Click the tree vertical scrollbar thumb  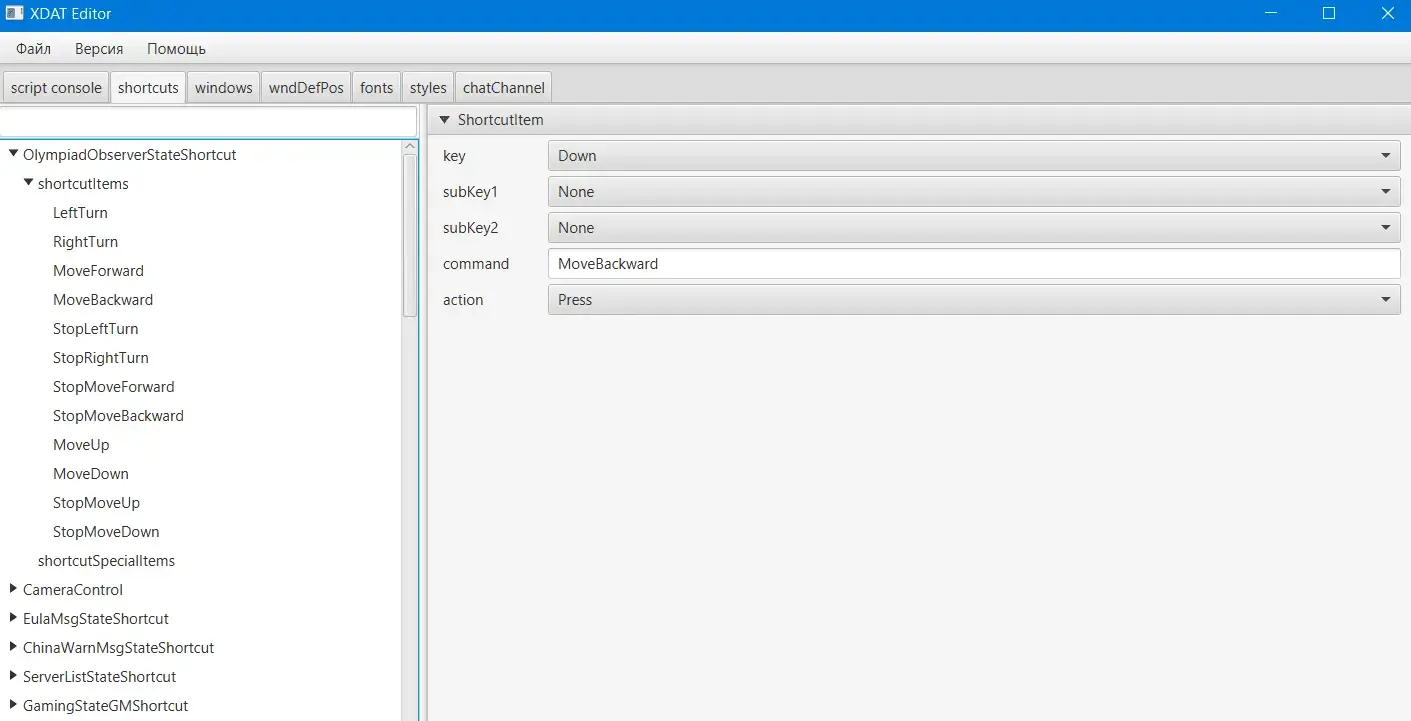pyautogui.click(x=410, y=236)
